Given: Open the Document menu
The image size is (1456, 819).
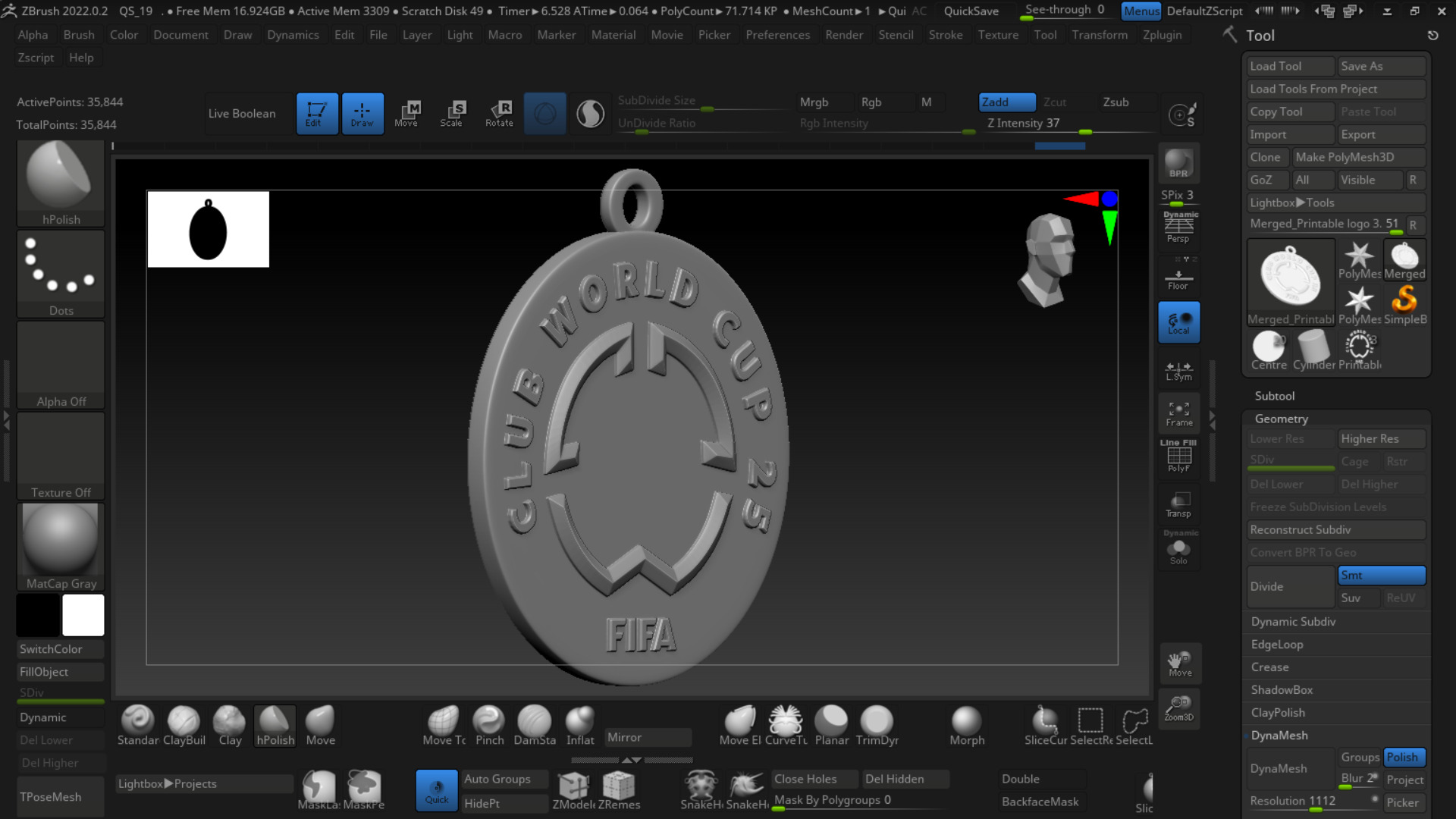Looking at the screenshot, I should [x=180, y=35].
